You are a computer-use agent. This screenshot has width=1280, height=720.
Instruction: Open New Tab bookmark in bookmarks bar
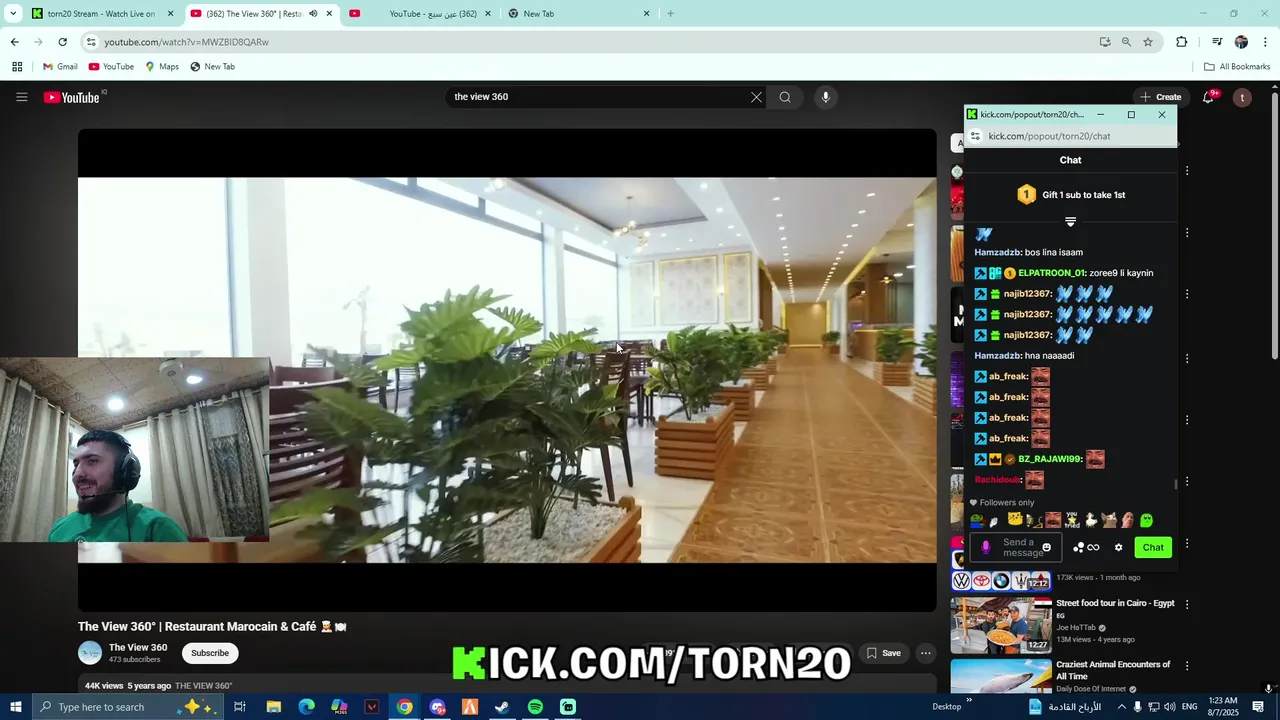[212, 67]
